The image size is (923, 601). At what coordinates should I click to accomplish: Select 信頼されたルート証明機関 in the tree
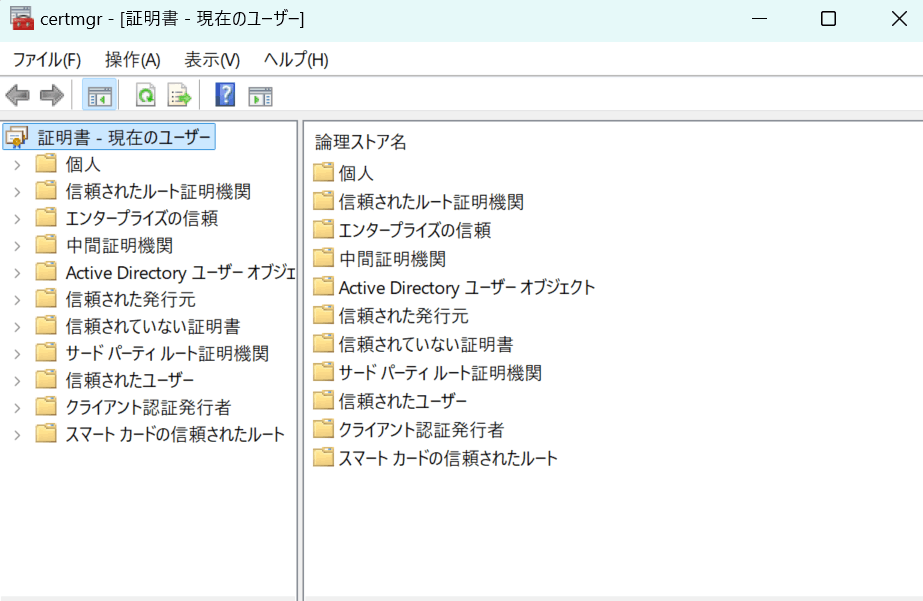pyautogui.click(x=158, y=191)
